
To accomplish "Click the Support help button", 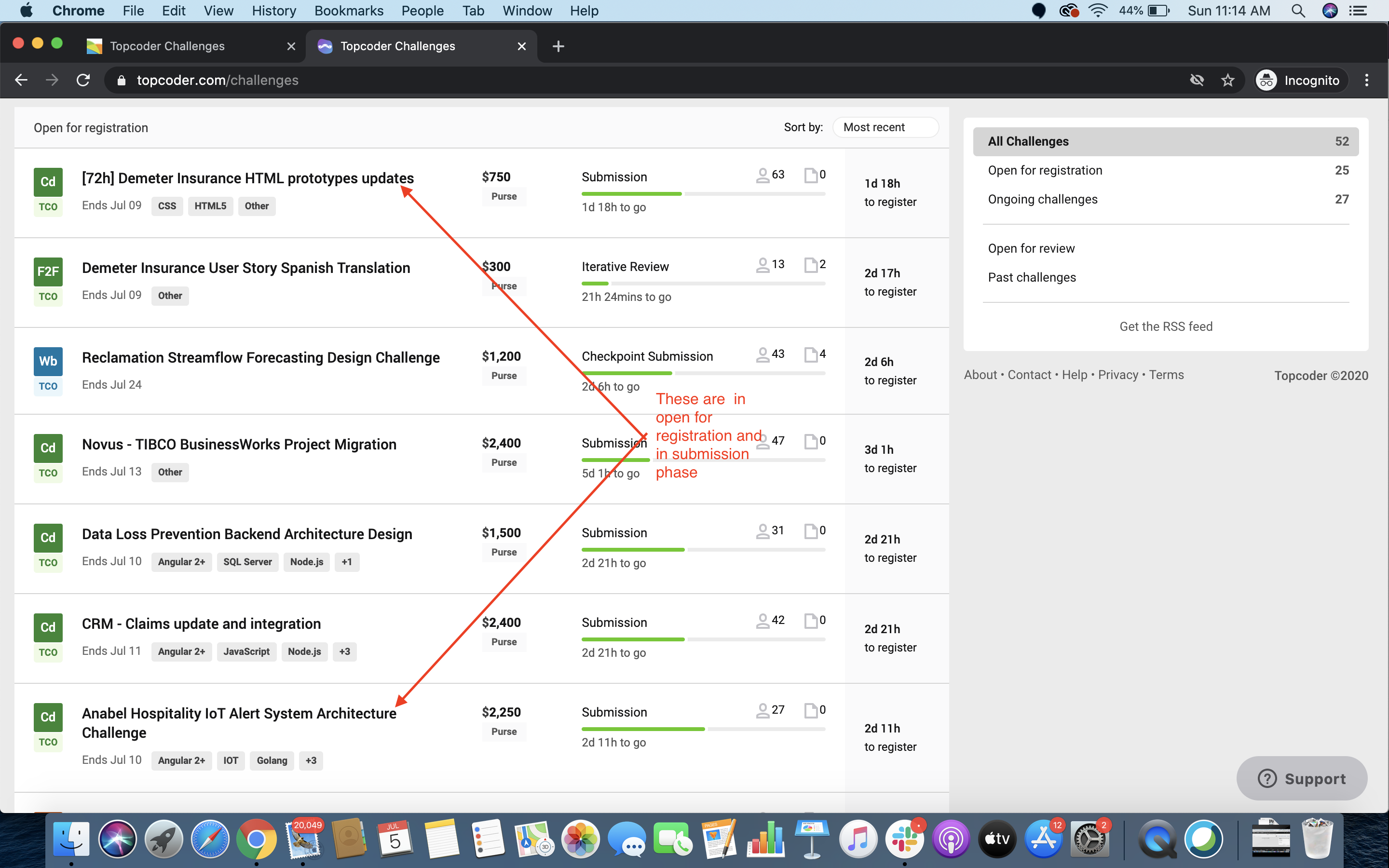I will 1301,778.
